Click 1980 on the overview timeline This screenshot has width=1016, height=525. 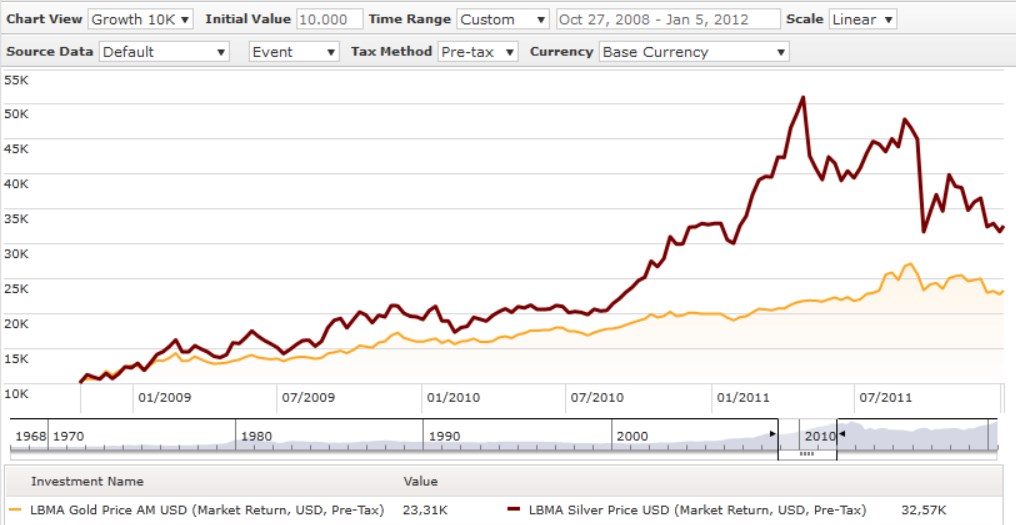(x=257, y=436)
